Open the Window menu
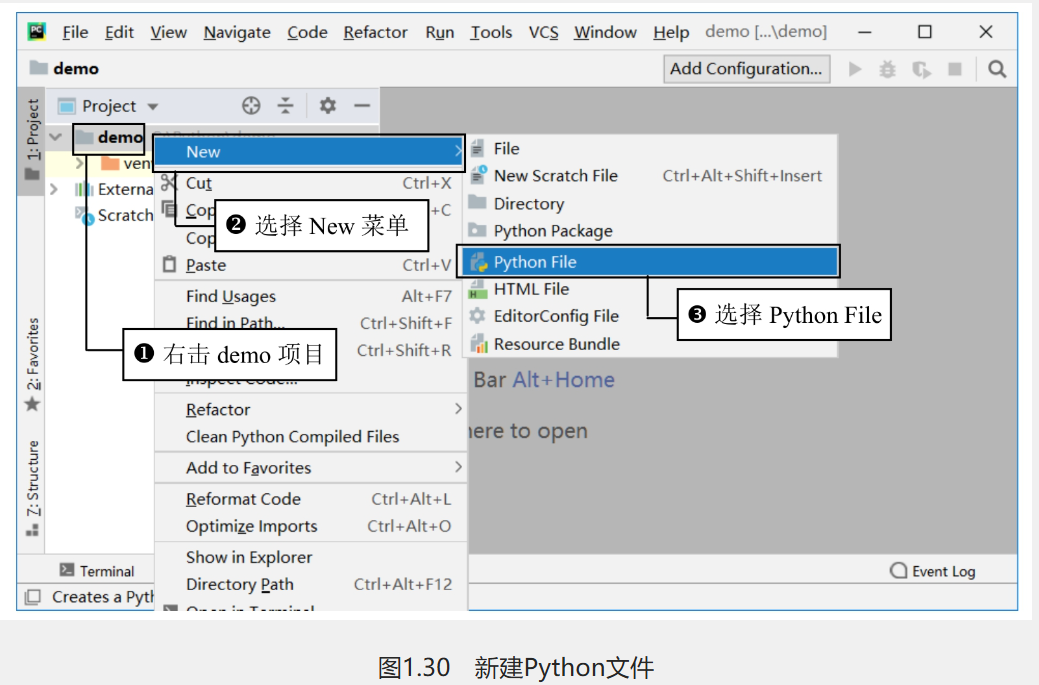Screen dimensions: 1039x685 [x=605, y=32]
